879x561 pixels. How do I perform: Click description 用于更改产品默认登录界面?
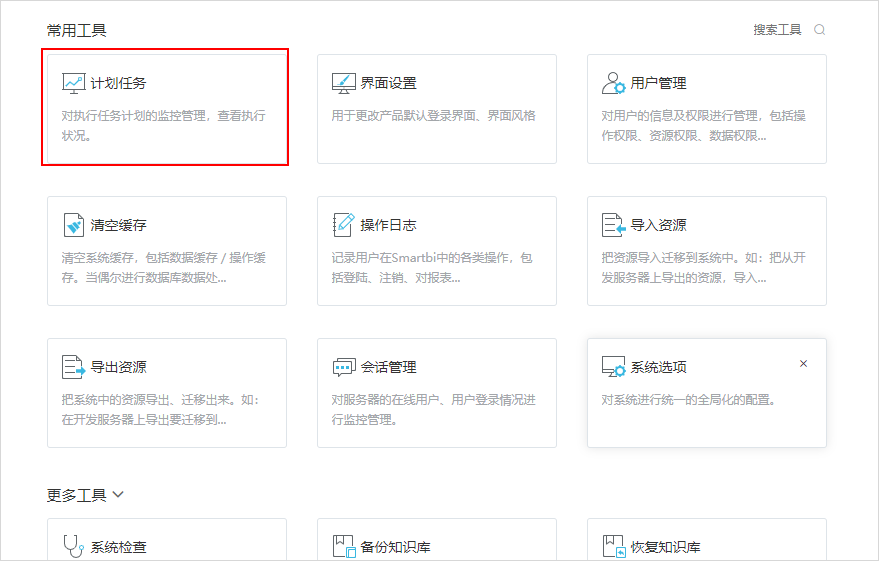[433, 115]
